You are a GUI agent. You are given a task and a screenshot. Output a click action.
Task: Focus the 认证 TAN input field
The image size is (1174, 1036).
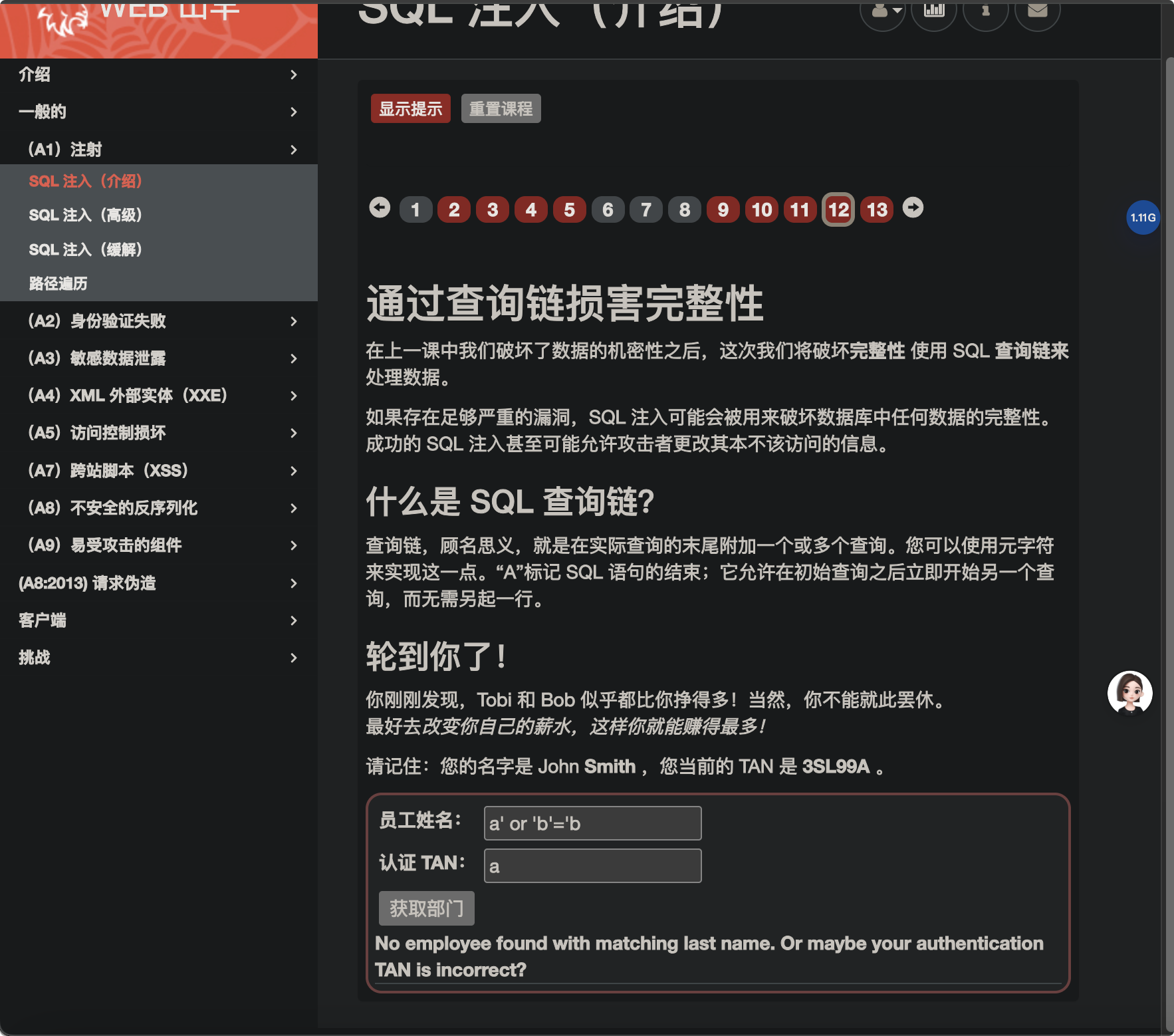coord(593,866)
